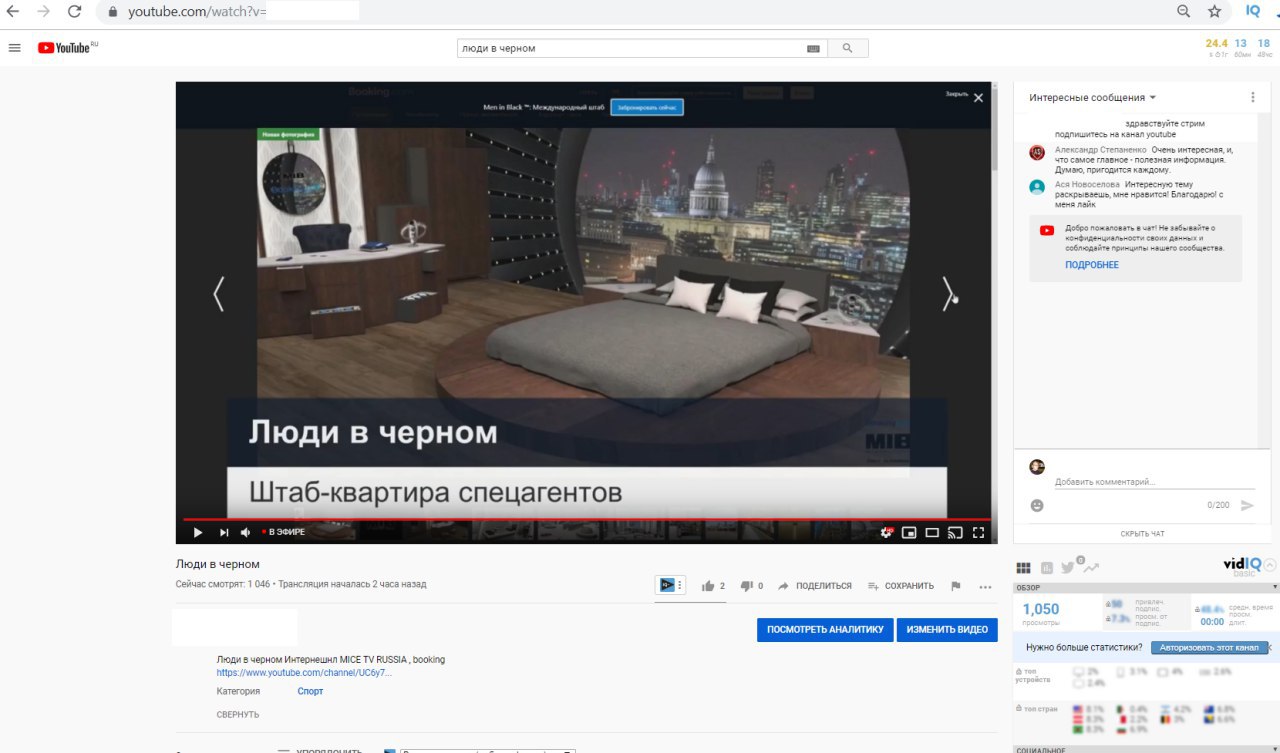Skip to the next video
Screen dimensions: 1280x753
(223, 532)
